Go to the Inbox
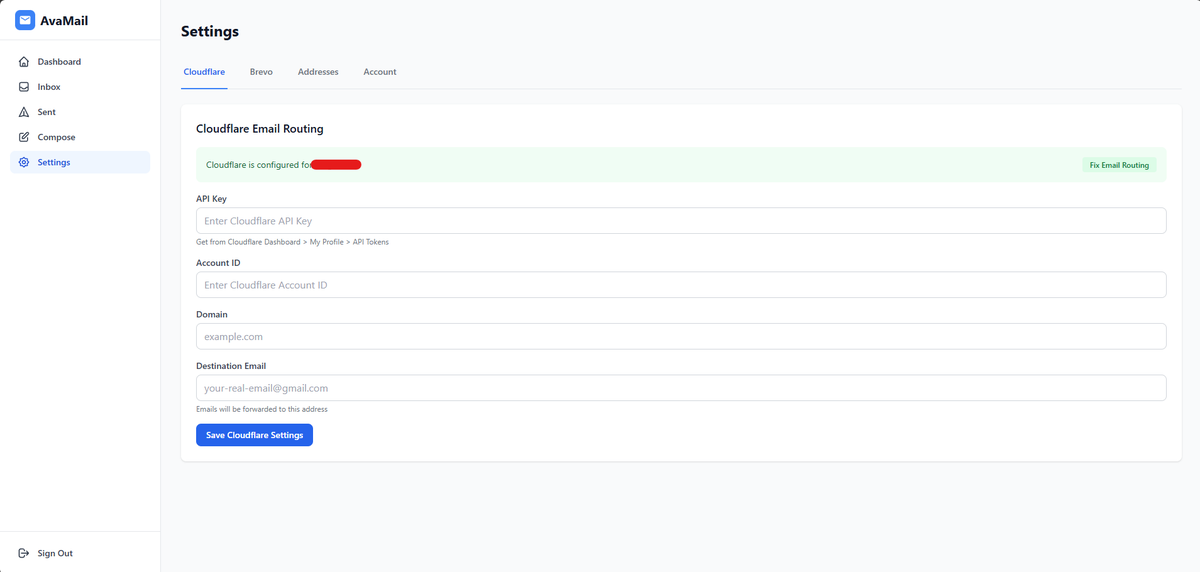Screen dimensions: 1200x572 tap(80, 87)
